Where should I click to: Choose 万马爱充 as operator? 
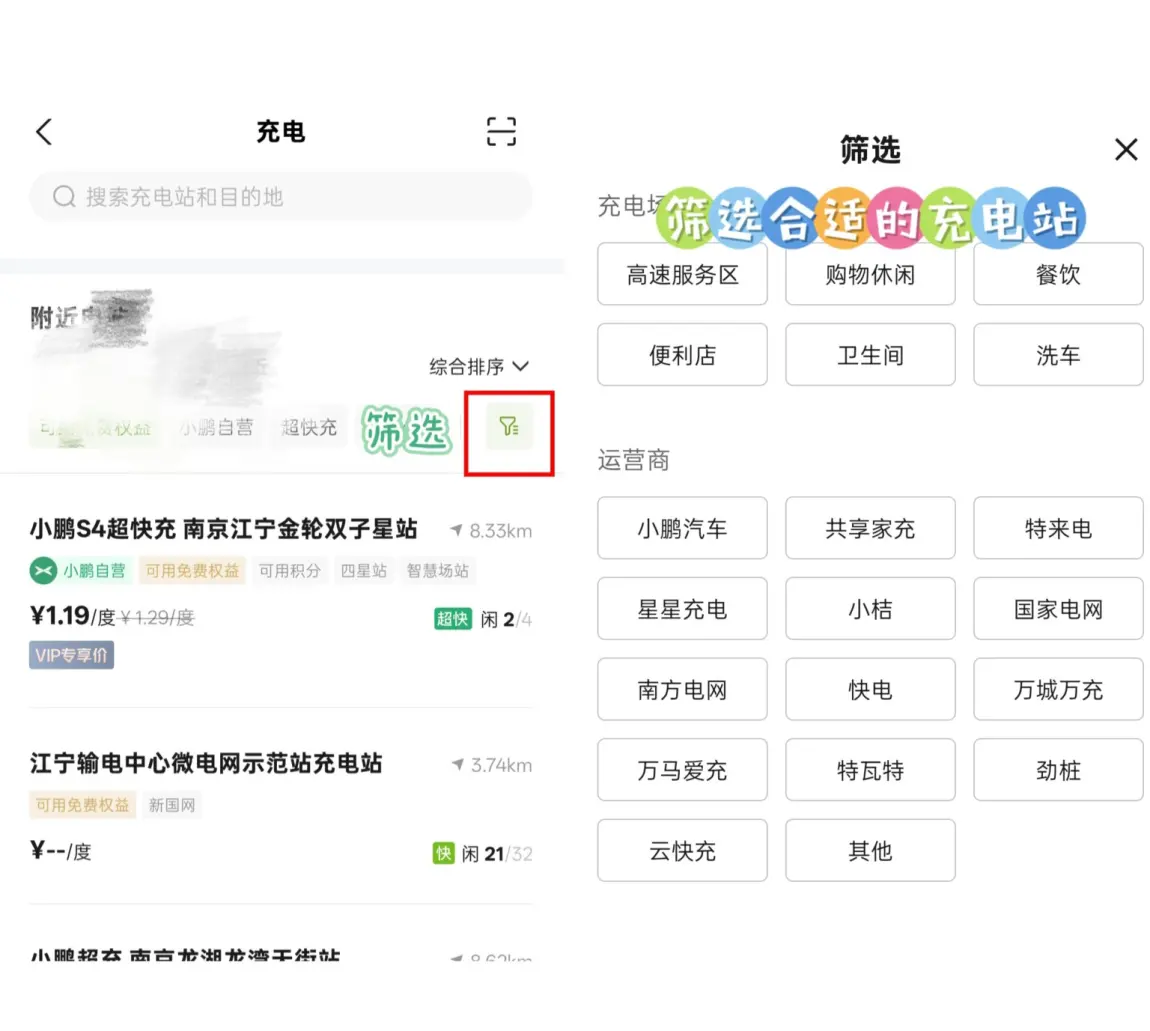682,770
